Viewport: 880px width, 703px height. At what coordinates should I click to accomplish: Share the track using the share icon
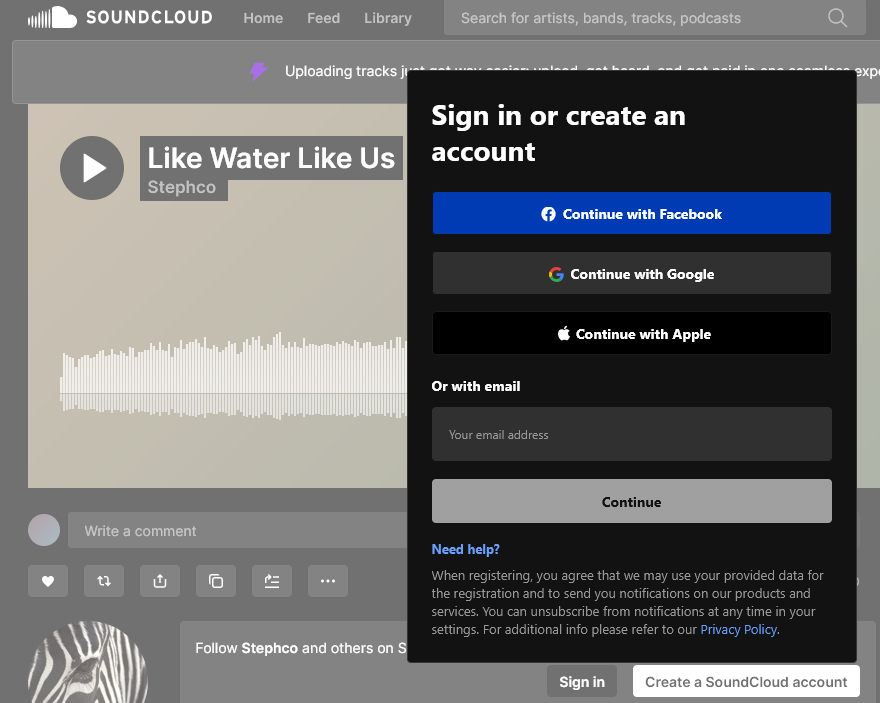click(x=160, y=581)
